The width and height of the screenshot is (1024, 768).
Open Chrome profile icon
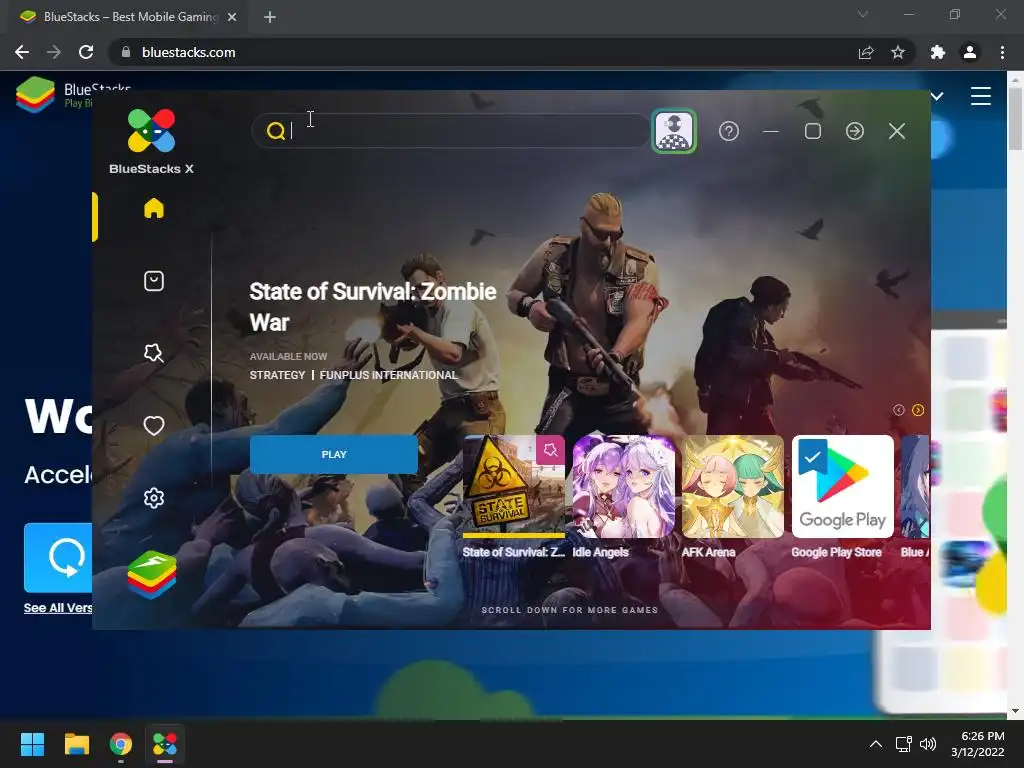pos(970,52)
